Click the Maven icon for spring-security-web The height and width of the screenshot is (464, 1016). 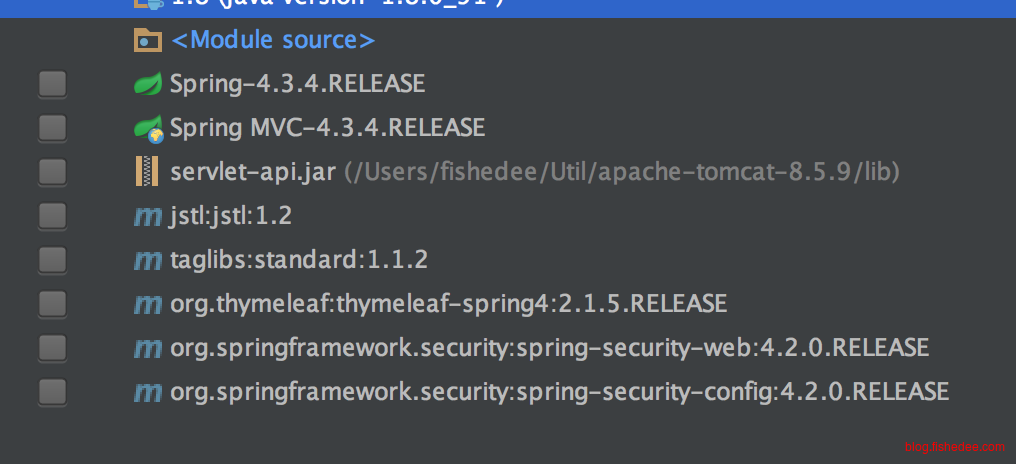pyautogui.click(x=148, y=348)
